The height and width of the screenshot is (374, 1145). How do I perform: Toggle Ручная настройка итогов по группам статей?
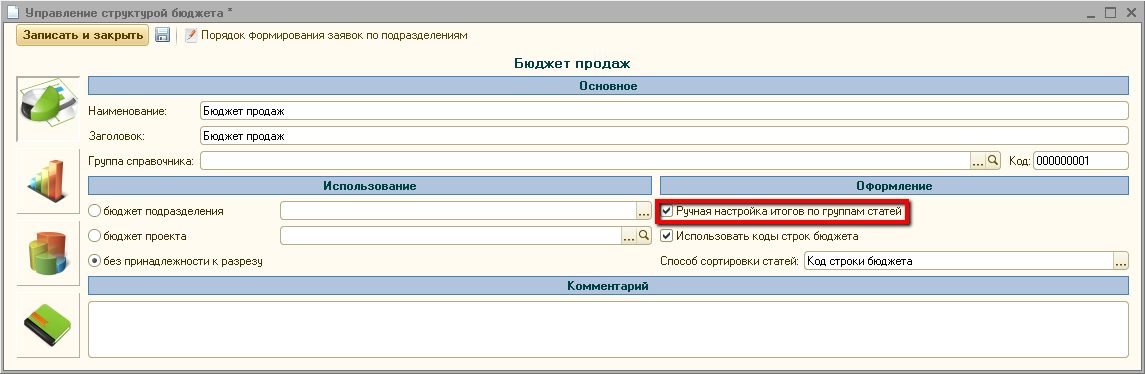click(667, 212)
